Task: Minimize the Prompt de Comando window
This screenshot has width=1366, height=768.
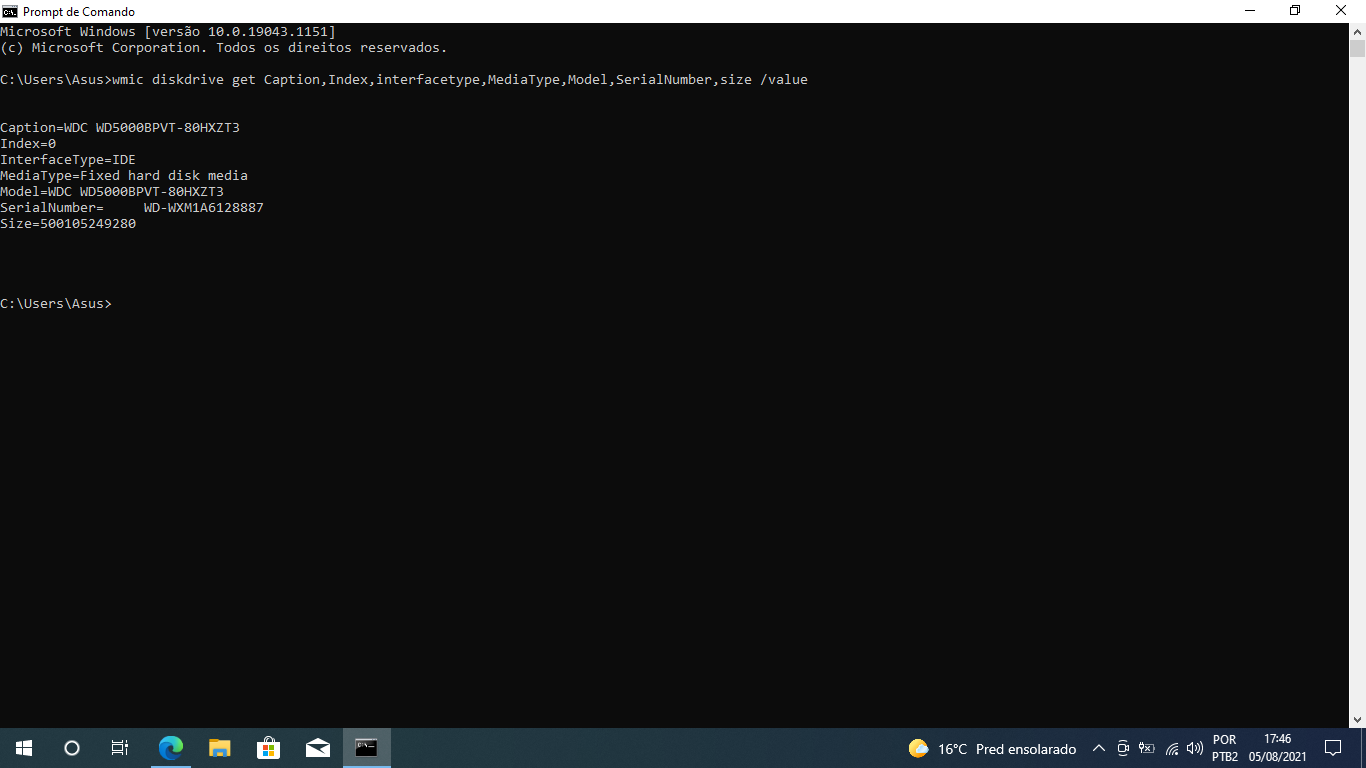Action: point(1250,11)
